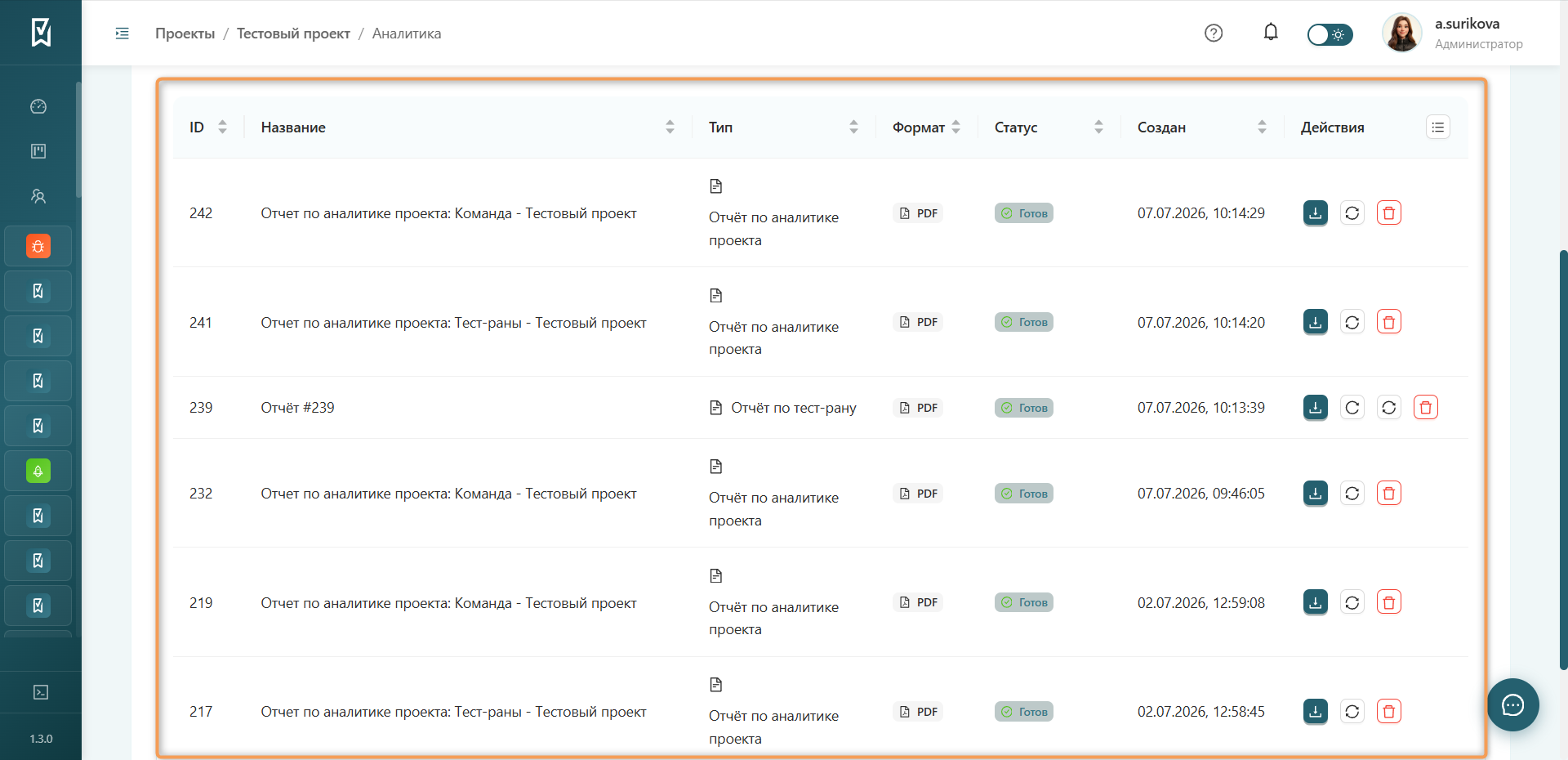Open the orange bug project in sidebar
This screenshot has height=760, width=1568.
pos(38,246)
